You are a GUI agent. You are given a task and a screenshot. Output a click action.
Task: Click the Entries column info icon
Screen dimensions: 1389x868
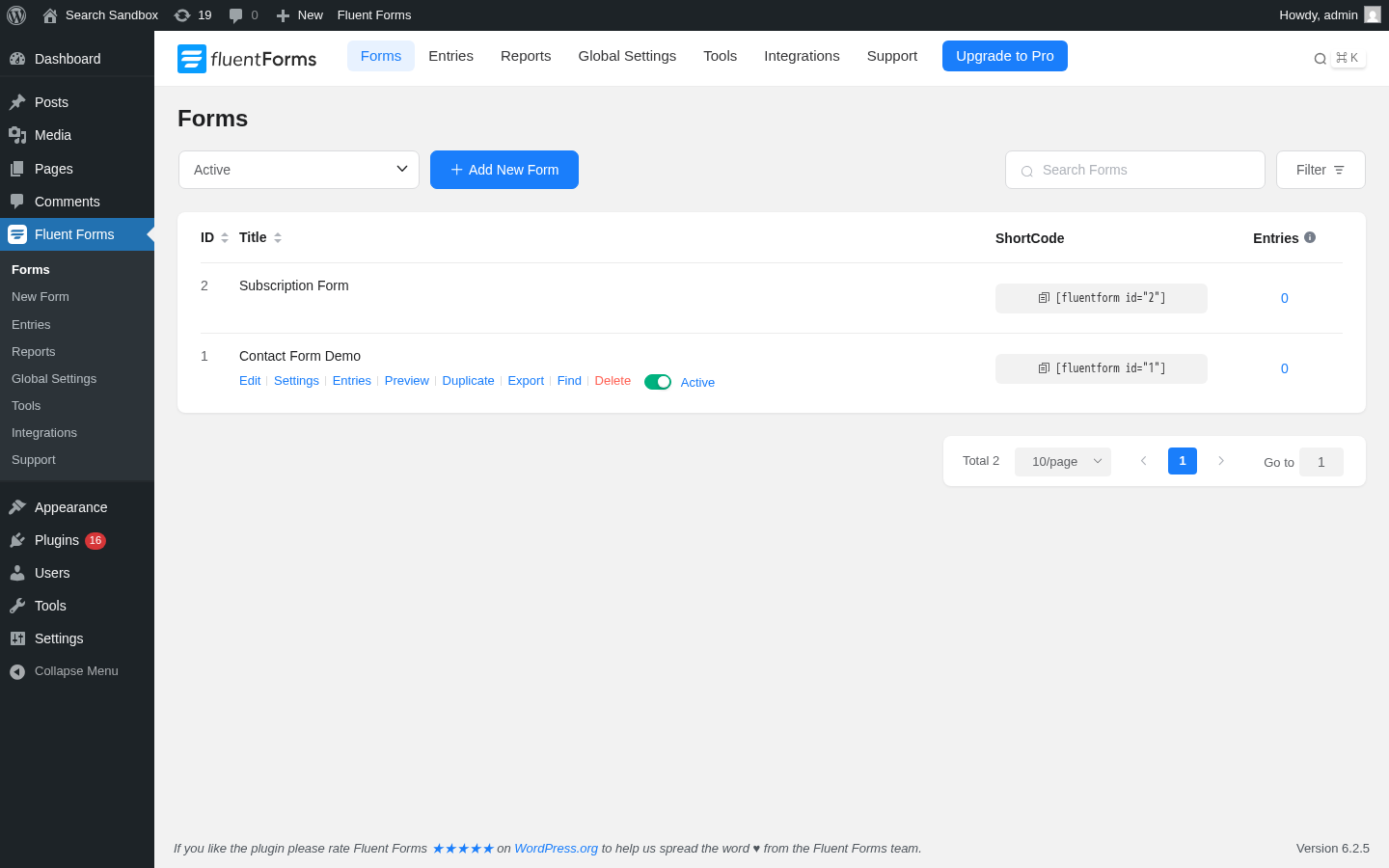[x=1310, y=237]
